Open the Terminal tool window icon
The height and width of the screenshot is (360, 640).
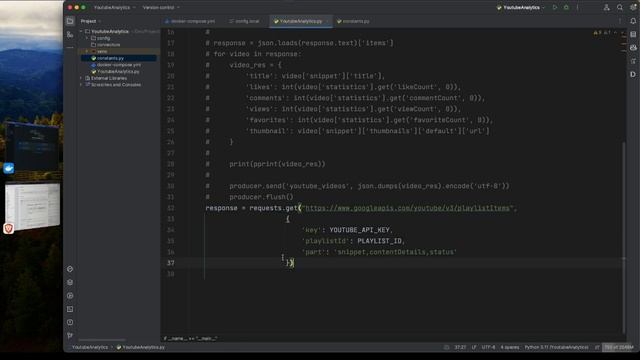click(x=70, y=309)
